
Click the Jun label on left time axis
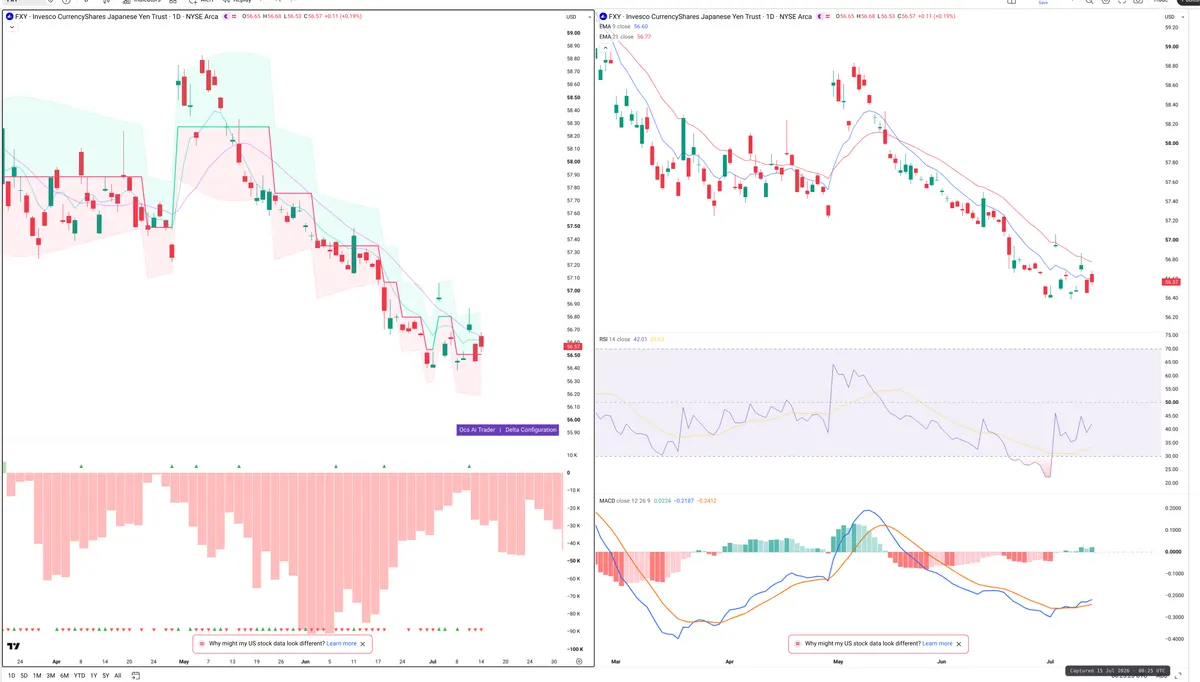(x=305, y=661)
